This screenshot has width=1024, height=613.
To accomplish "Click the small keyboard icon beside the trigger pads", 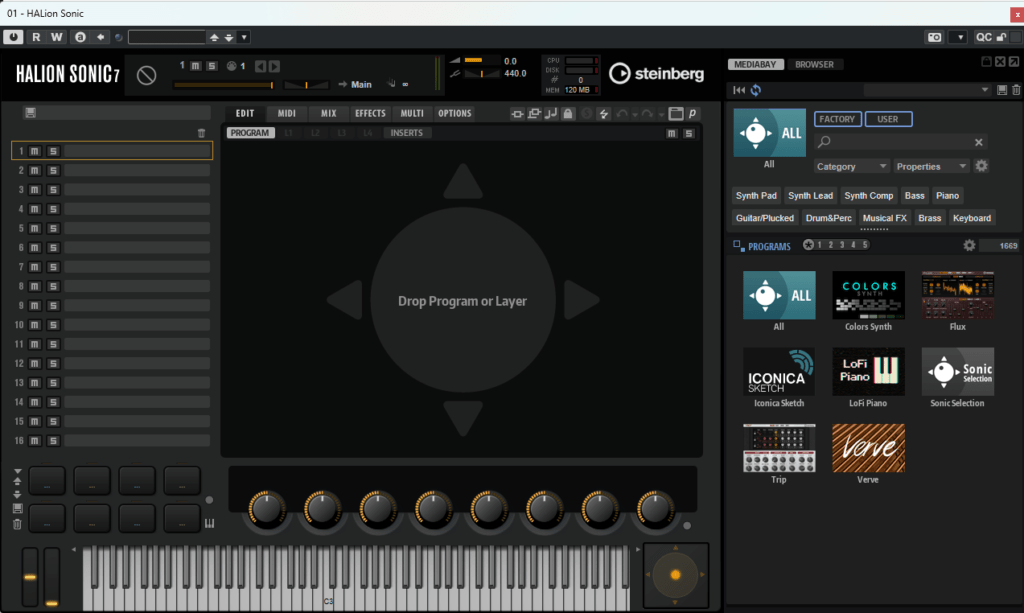I will [x=209, y=523].
